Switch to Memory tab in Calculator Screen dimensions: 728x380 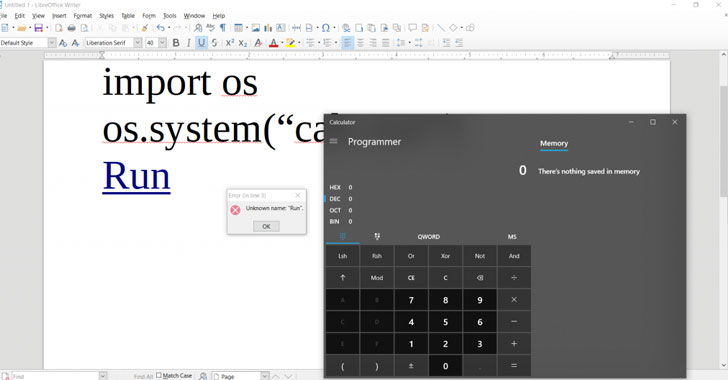[554, 143]
